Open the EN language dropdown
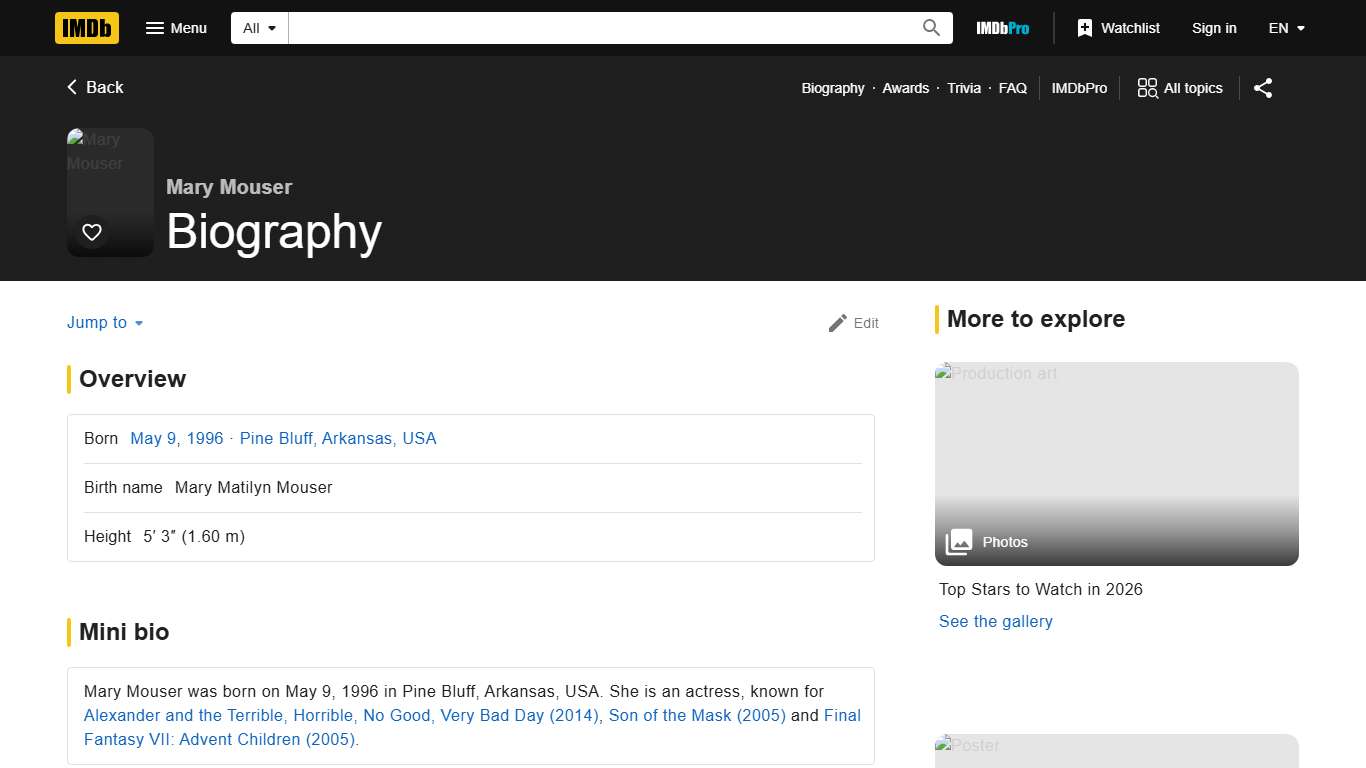The height and width of the screenshot is (768, 1366). coord(1287,28)
